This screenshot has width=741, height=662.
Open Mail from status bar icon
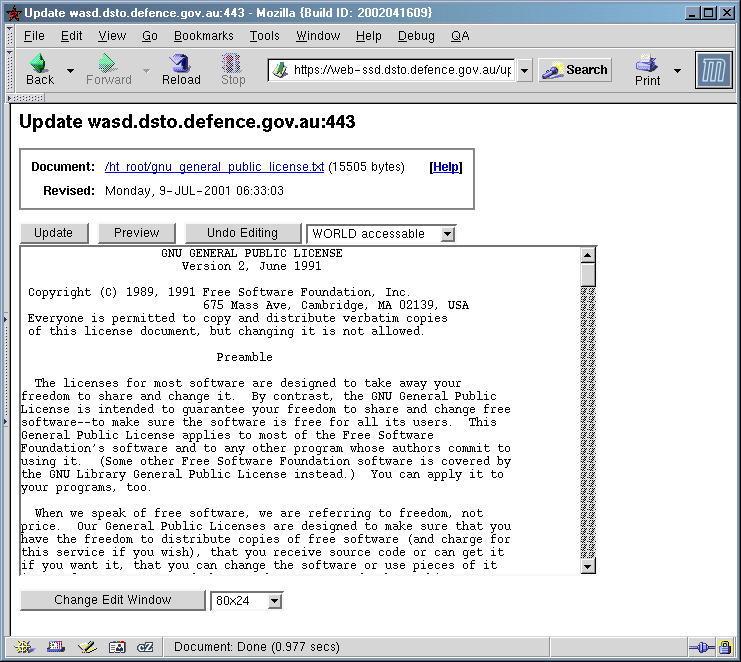(x=56, y=647)
